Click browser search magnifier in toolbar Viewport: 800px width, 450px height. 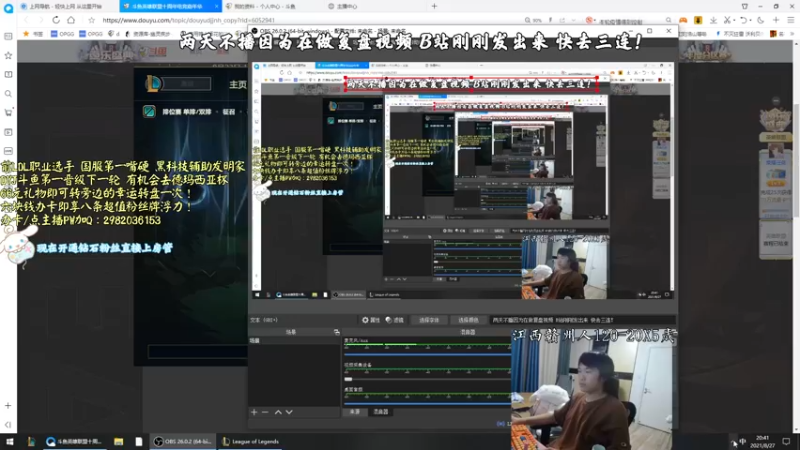pyautogui.click(x=668, y=20)
